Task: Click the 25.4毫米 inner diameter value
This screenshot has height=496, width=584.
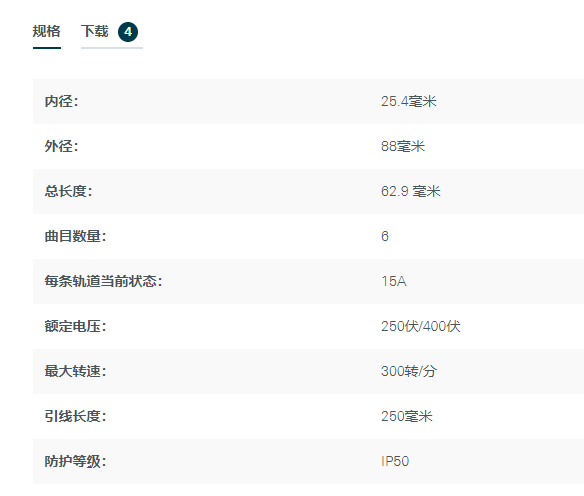Action: pyautogui.click(x=409, y=101)
